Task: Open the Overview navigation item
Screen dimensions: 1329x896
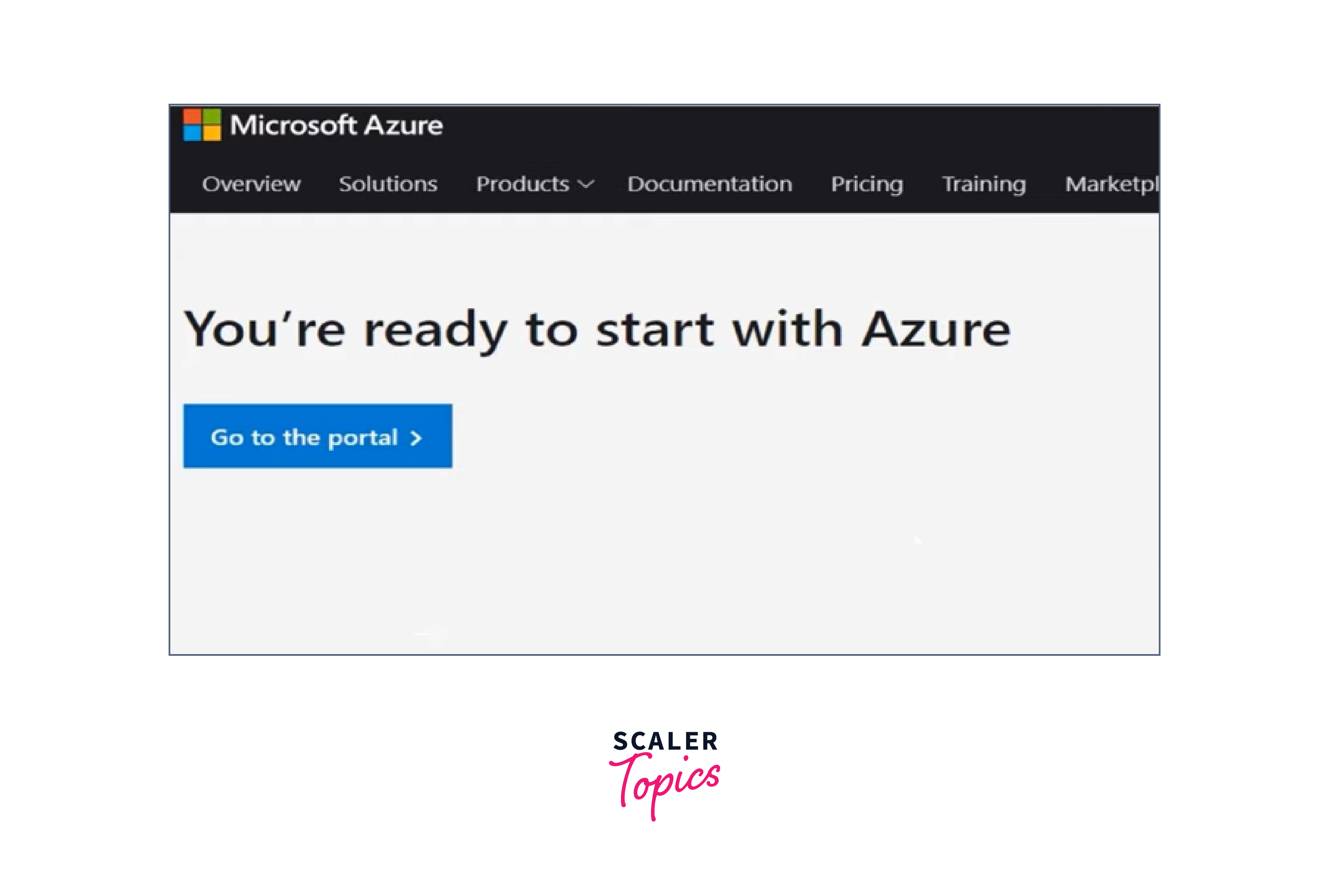Action: pyautogui.click(x=251, y=183)
